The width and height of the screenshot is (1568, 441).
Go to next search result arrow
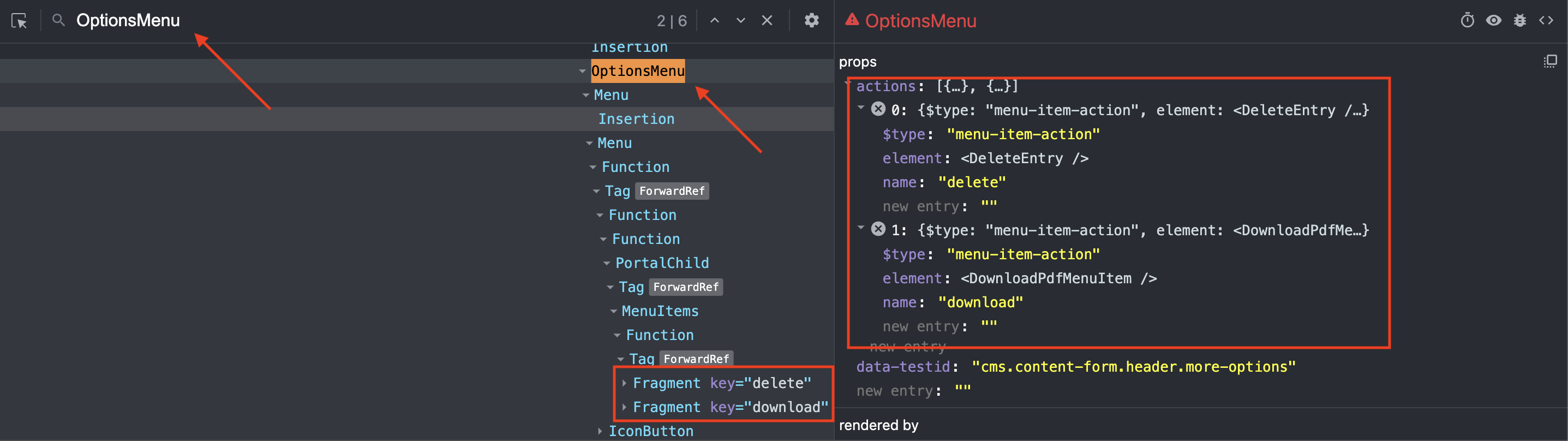(x=740, y=21)
